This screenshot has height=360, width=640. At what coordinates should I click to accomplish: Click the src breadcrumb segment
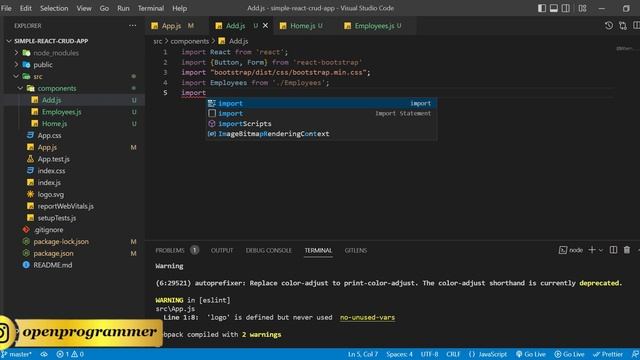coord(158,41)
